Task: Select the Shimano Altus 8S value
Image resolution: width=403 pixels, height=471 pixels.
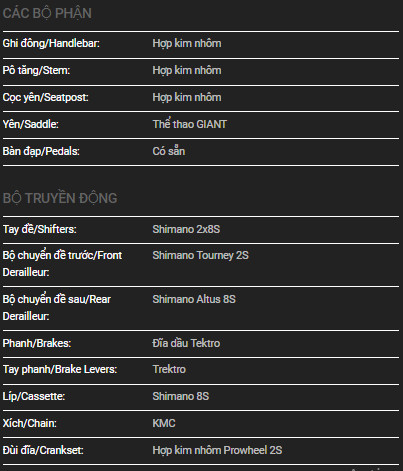Action: click(x=194, y=299)
